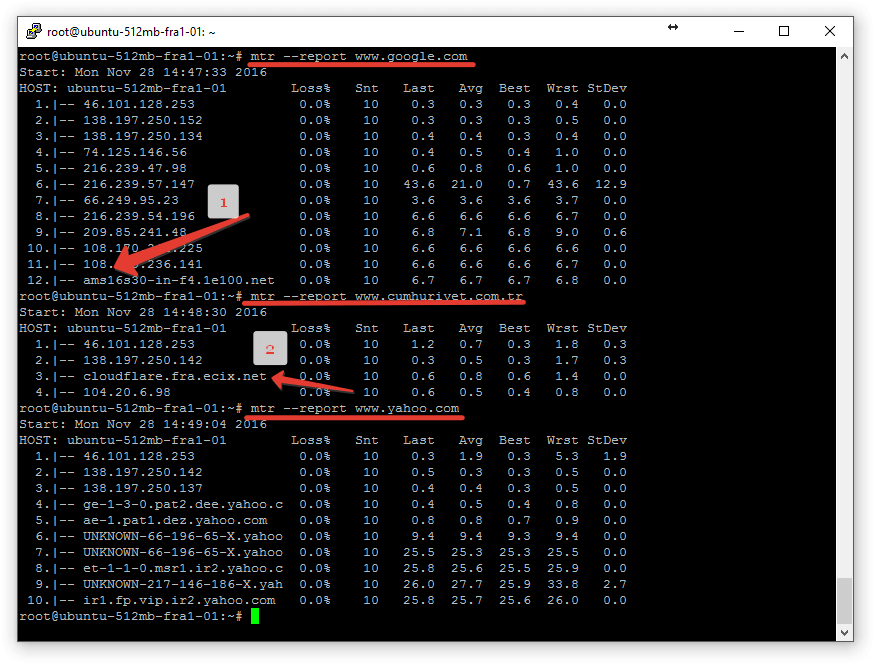Click the scrollbar up arrow
The width and height of the screenshot is (875, 664).
[x=845, y=55]
